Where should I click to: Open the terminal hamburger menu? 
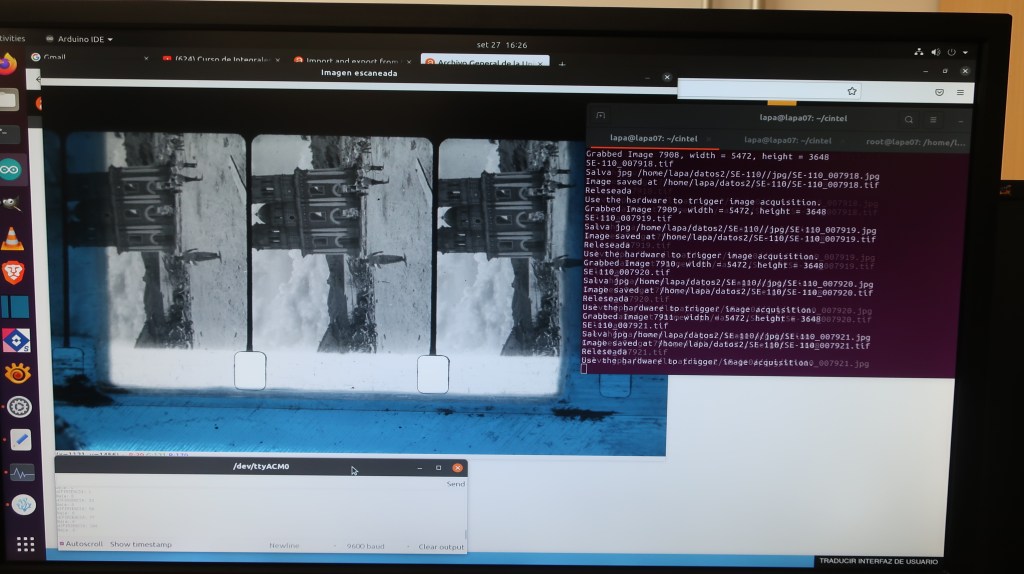(x=933, y=119)
